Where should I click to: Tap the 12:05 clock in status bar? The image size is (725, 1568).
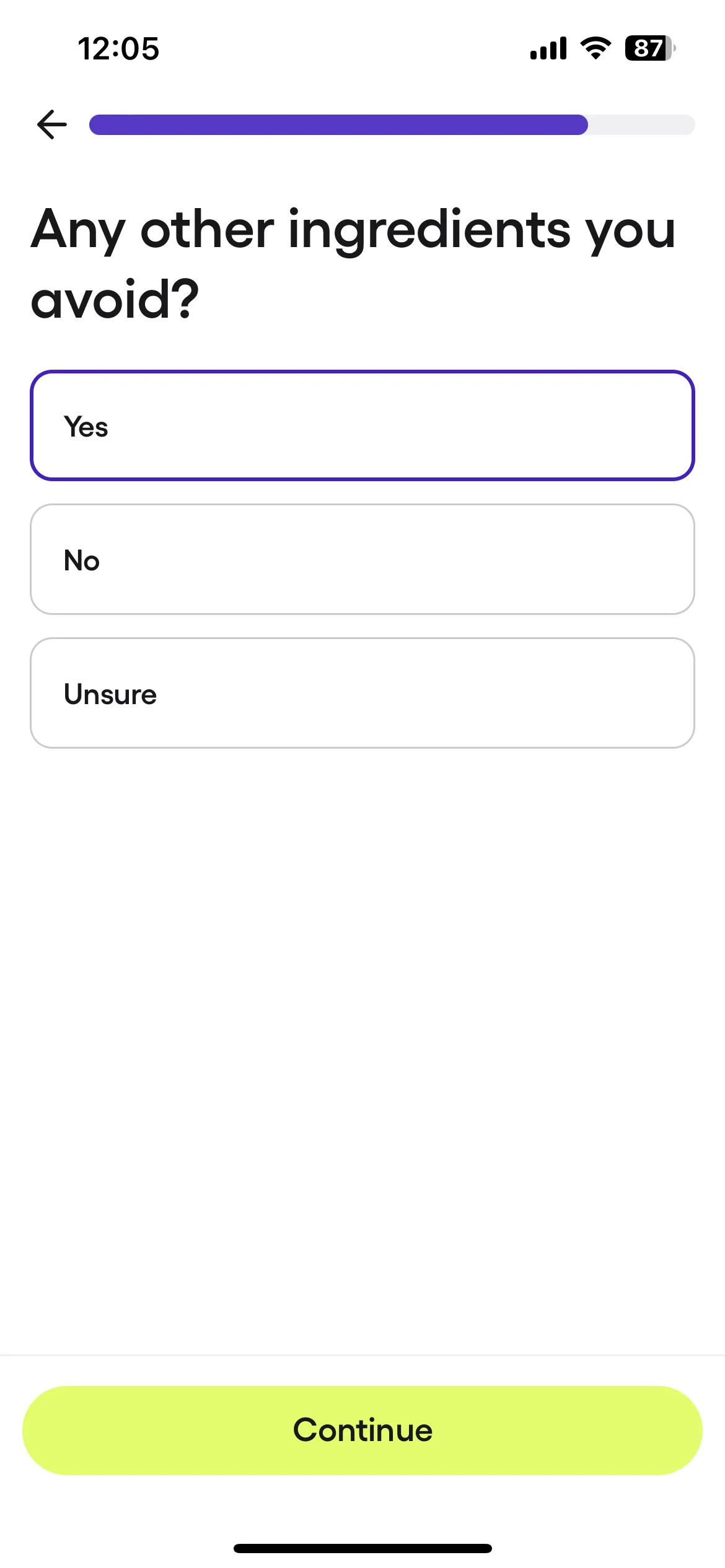pyautogui.click(x=118, y=48)
